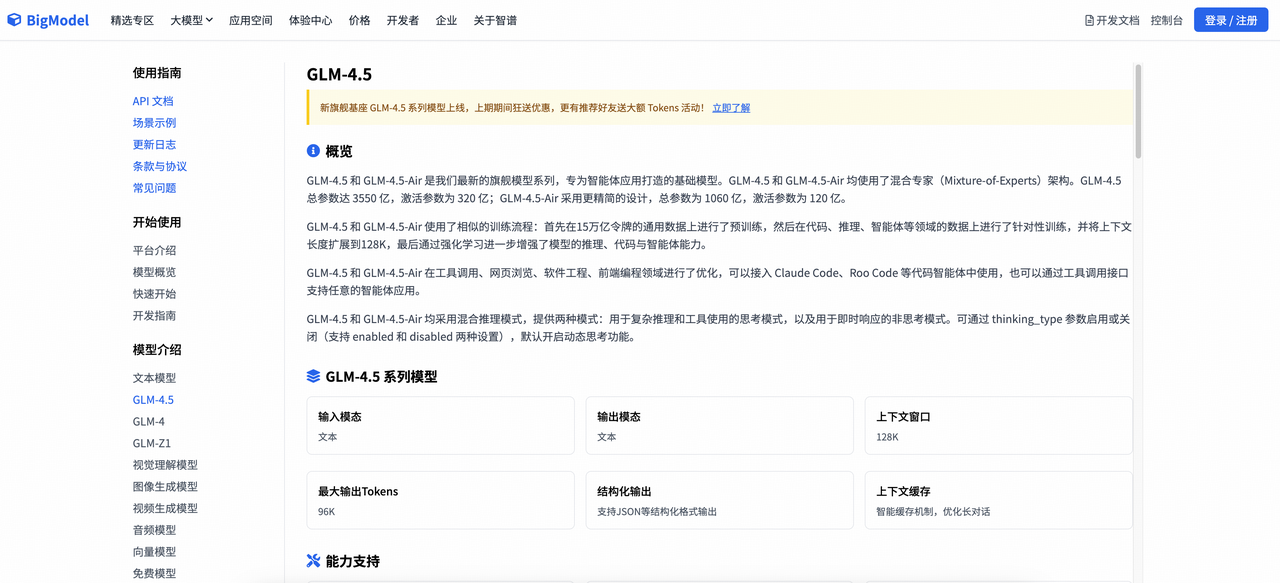The image size is (1280, 583).
Task: Open 视觉理解模型 sidebar entry
Action: point(166,465)
